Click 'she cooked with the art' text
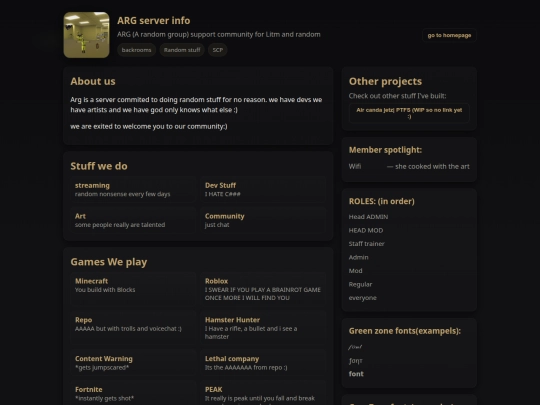This screenshot has height=405, width=540. click(432, 166)
